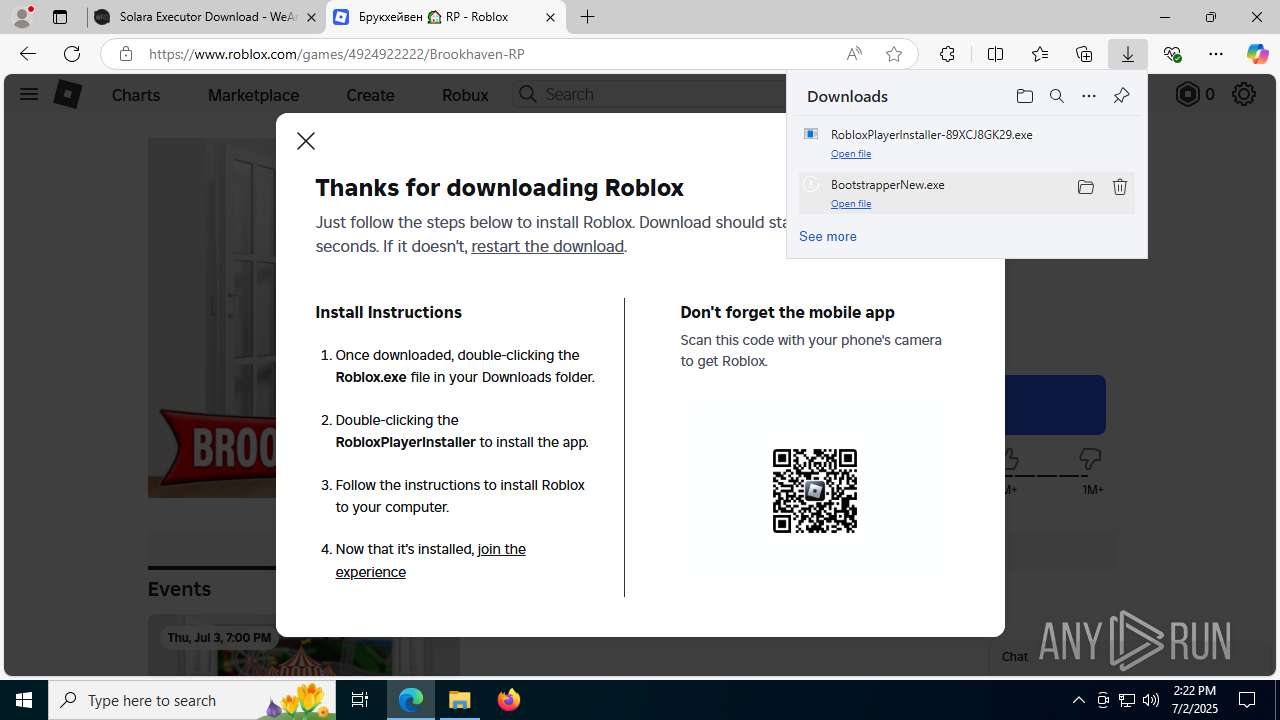
Task: Open the volume tray icon
Action: 1150,700
